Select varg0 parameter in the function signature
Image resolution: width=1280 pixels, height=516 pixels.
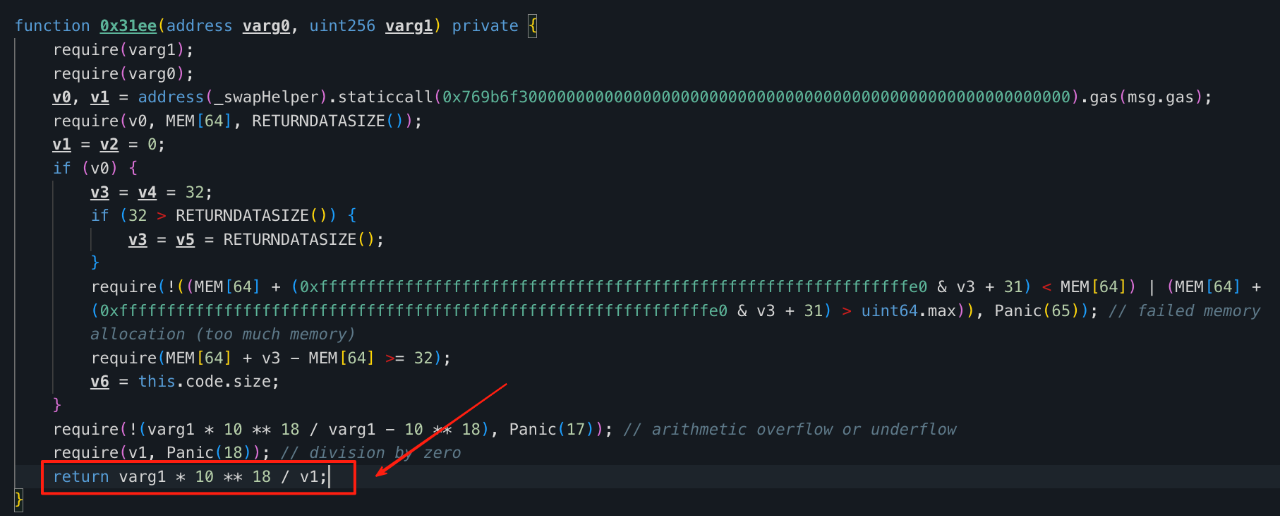(266, 26)
